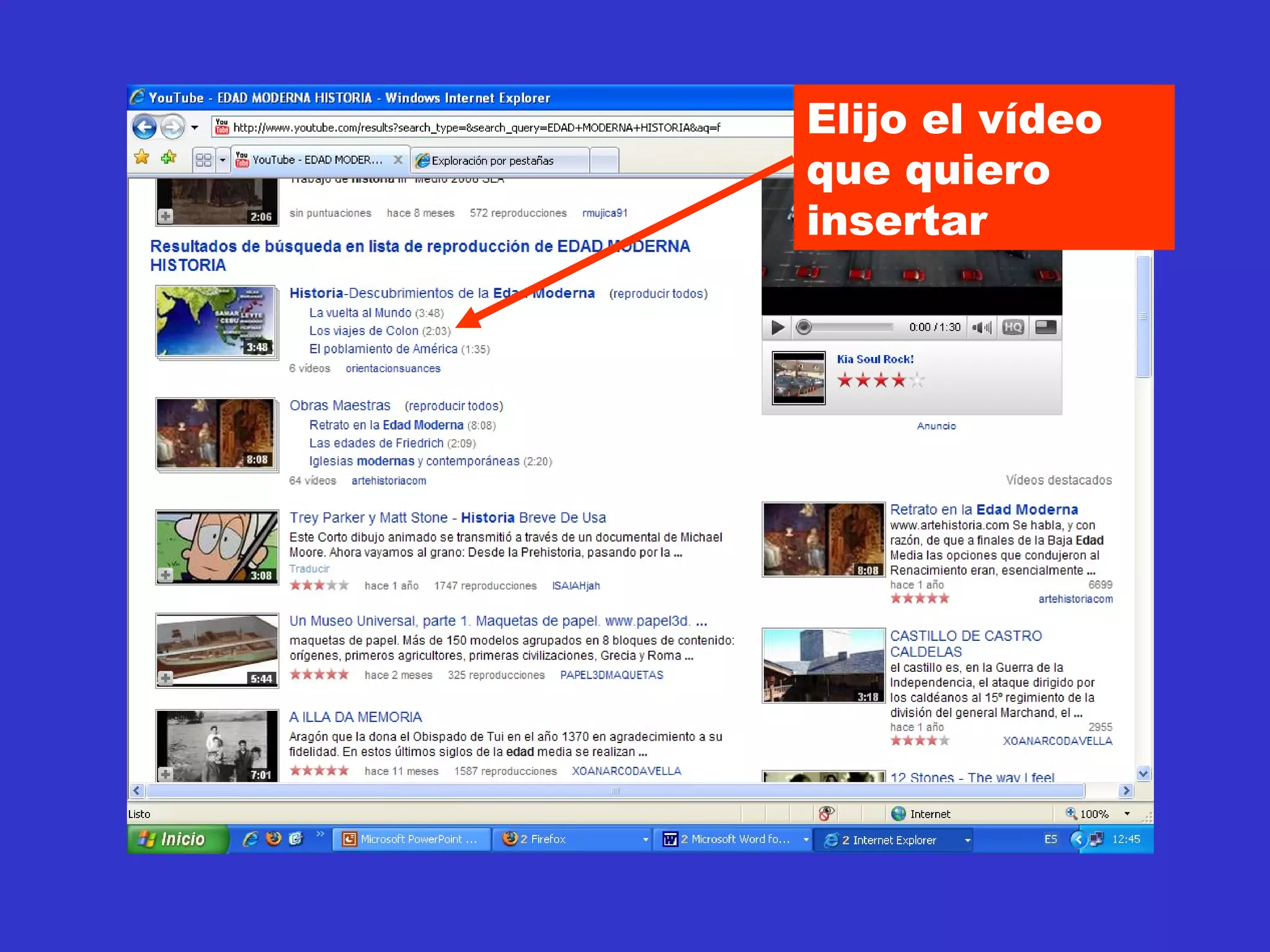Click the Kia Soul Rock thumbnail

pyautogui.click(x=799, y=378)
